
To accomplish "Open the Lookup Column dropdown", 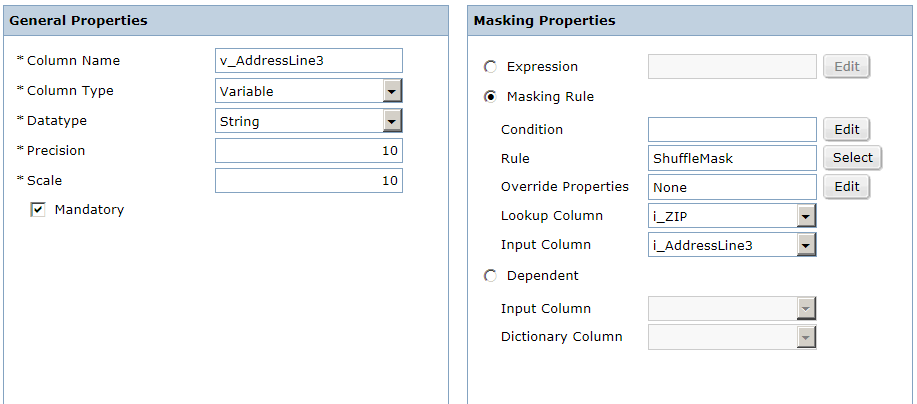I will pos(806,216).
